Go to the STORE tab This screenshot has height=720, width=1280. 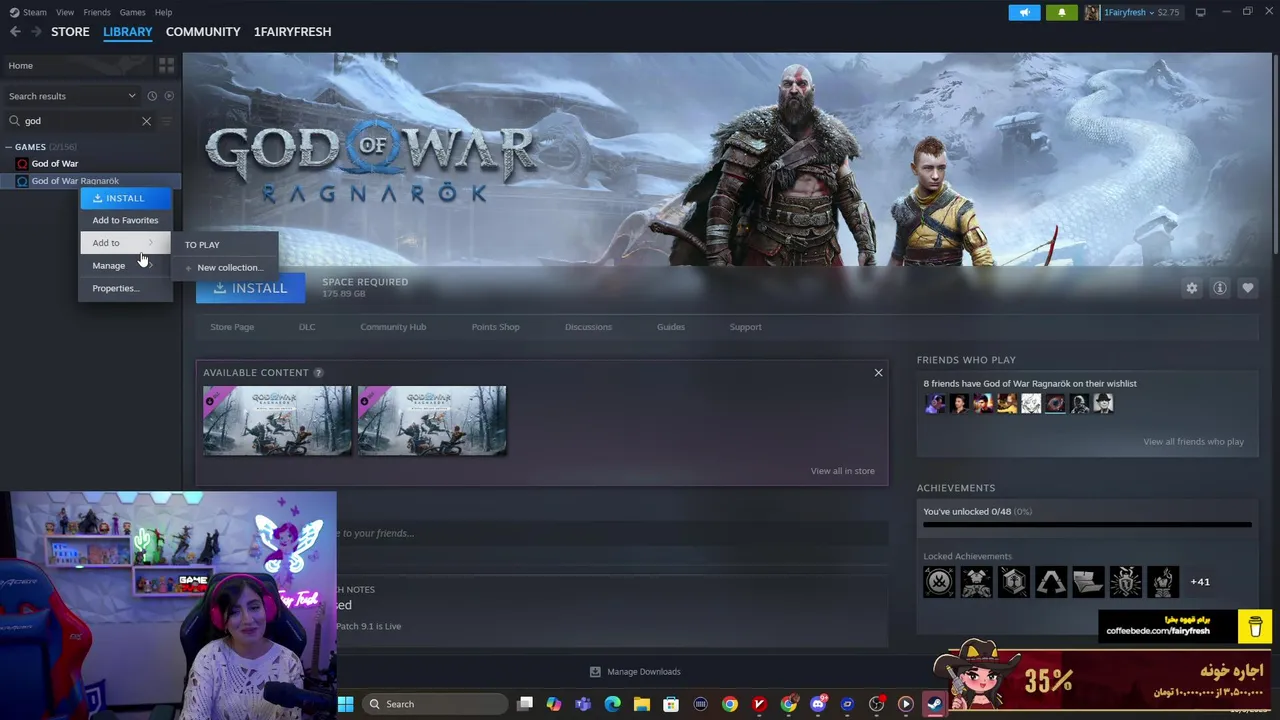(70, 32)
